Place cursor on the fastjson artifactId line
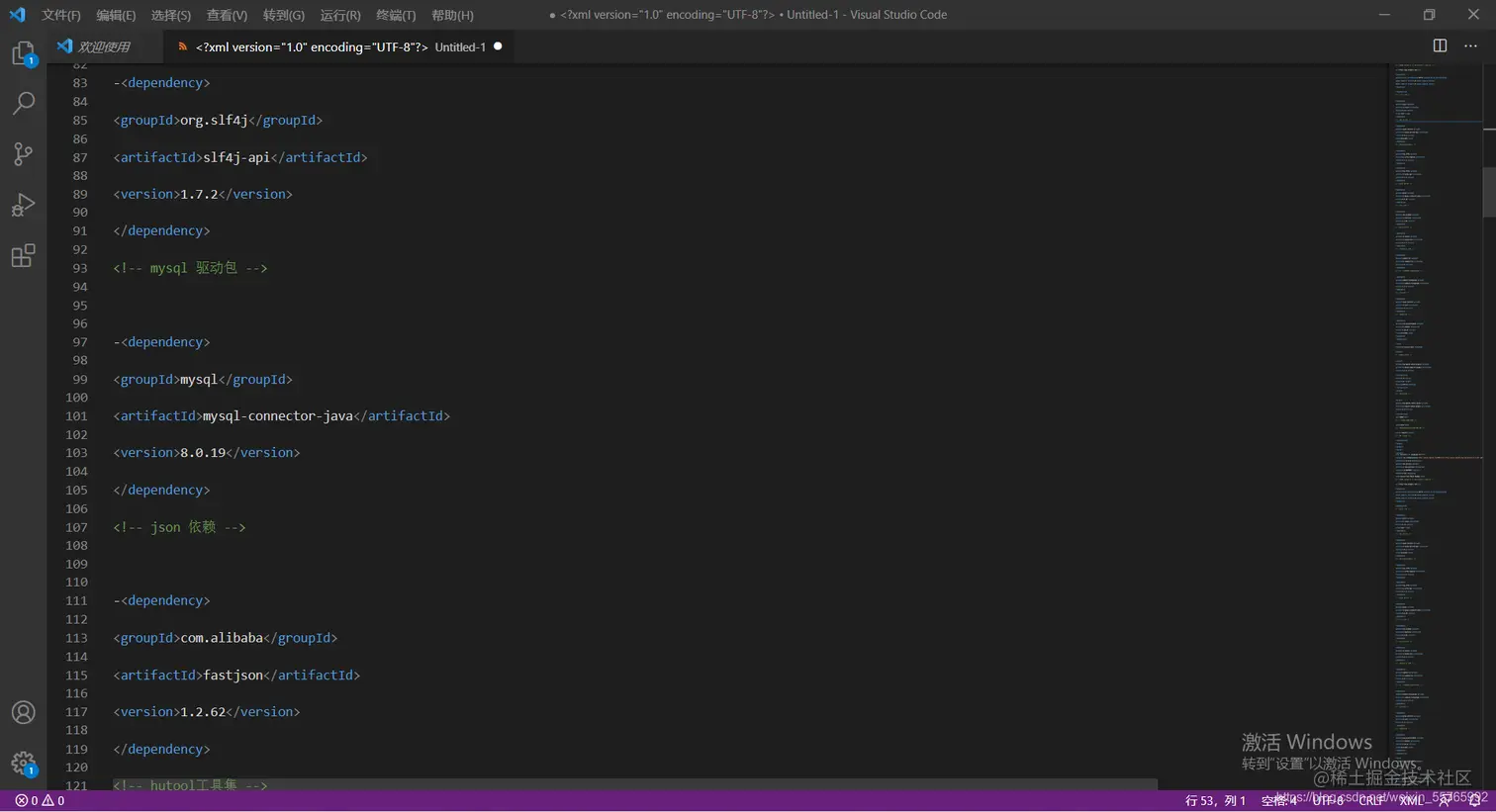 click(236, 675)
